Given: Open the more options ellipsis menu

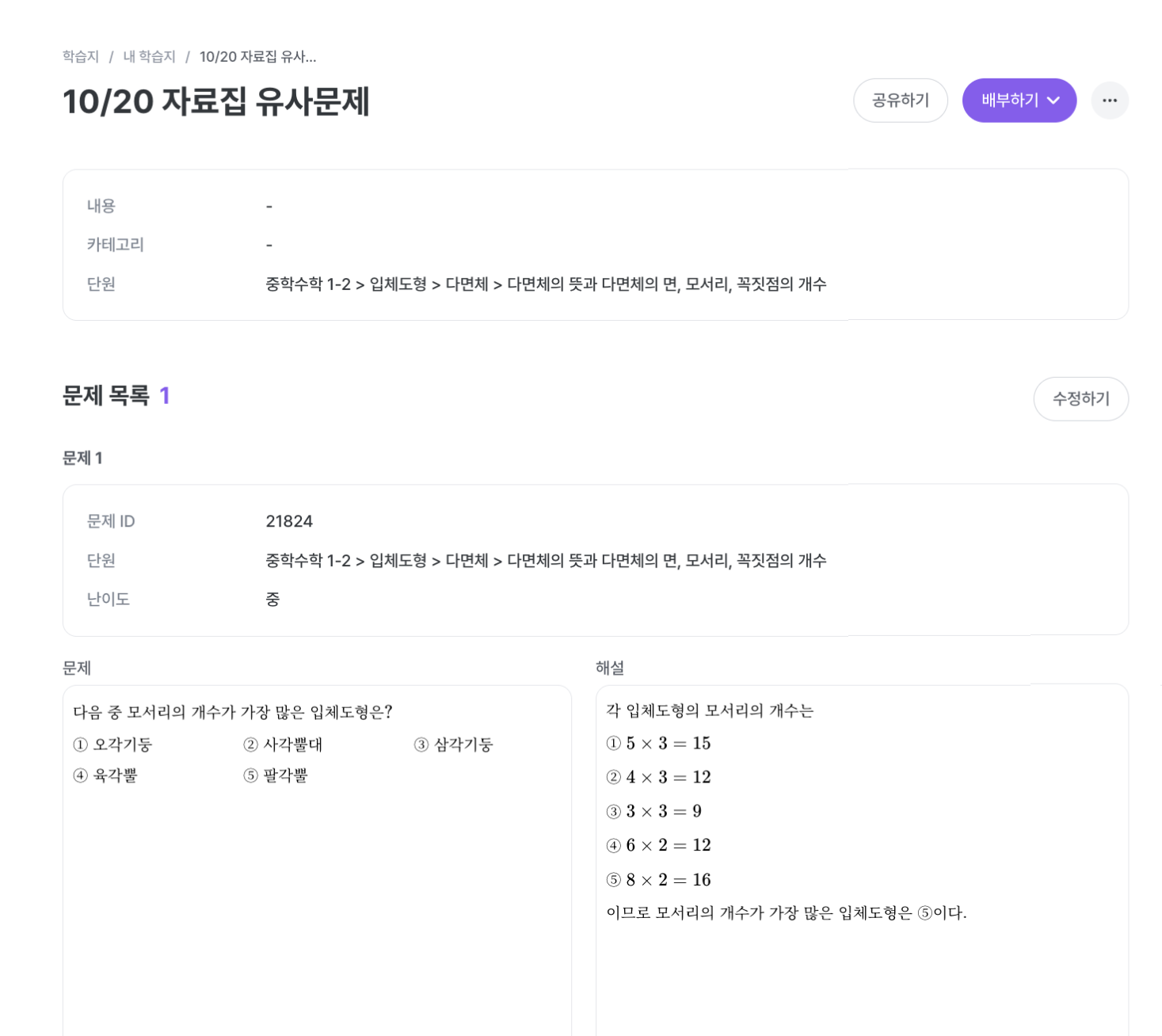Looking at the screenshot, I should [x=1111, y=101].
